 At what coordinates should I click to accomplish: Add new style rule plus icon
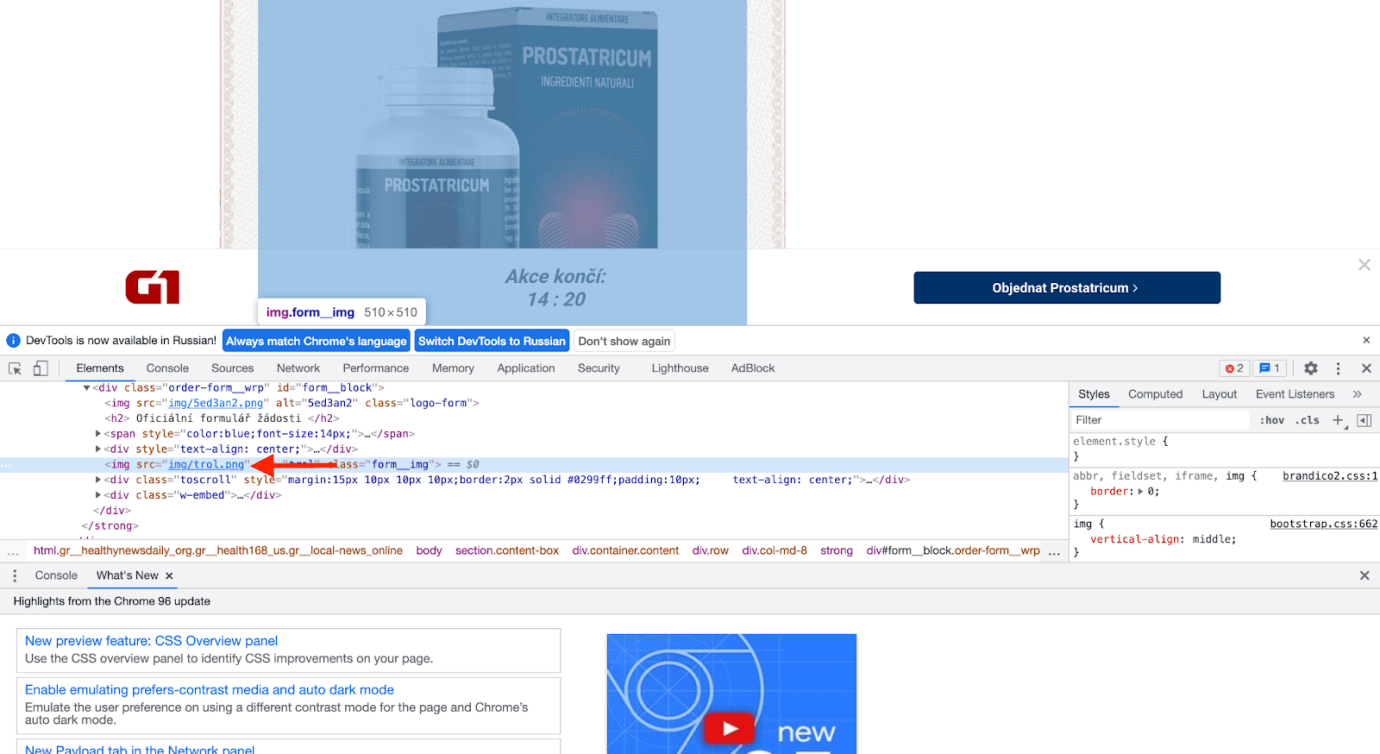[x=1338, y=420]
